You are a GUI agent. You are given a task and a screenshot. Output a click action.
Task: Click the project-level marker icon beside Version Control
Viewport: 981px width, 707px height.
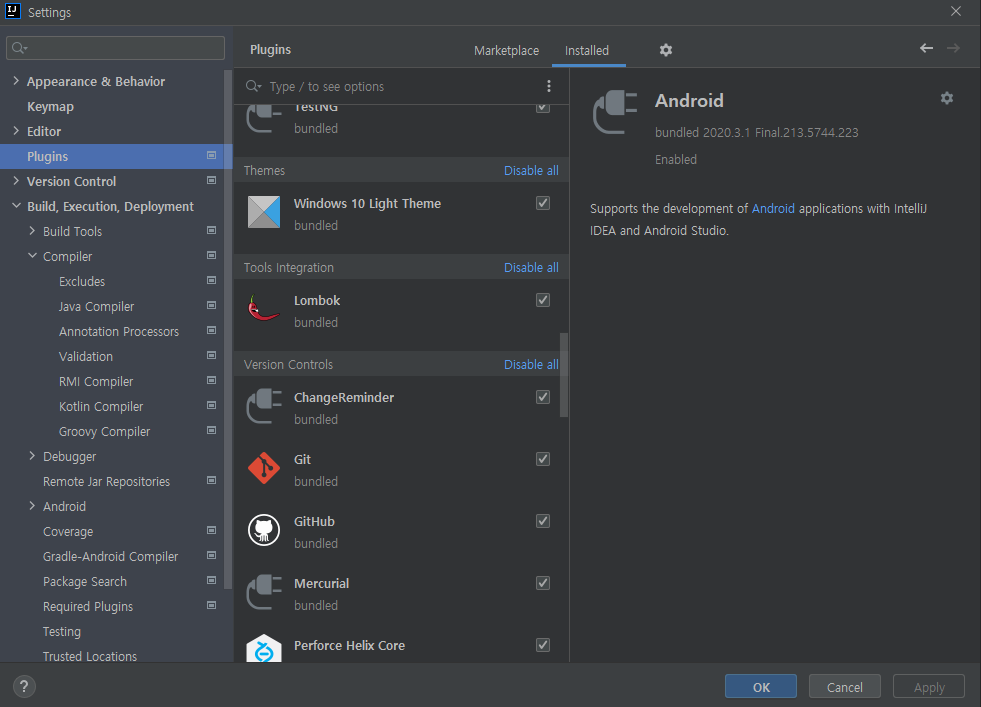tap(211, 180)
